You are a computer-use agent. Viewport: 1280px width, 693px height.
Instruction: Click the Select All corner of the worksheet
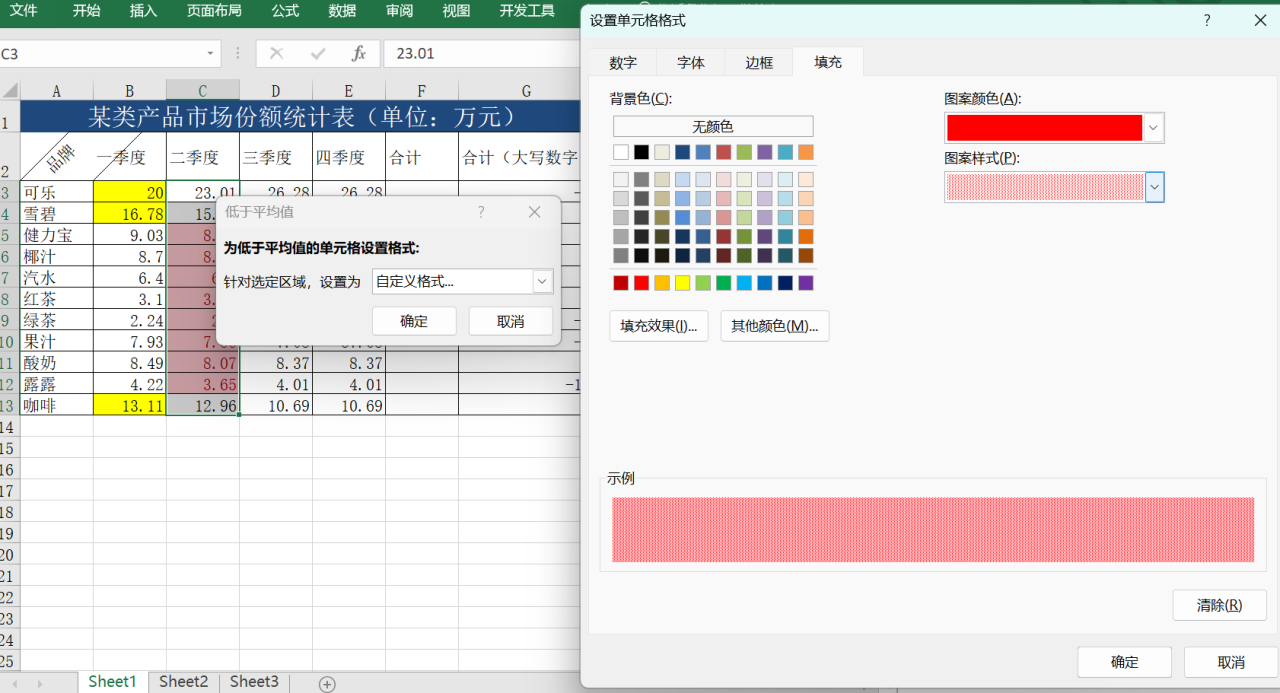click(x=10, y=90)
